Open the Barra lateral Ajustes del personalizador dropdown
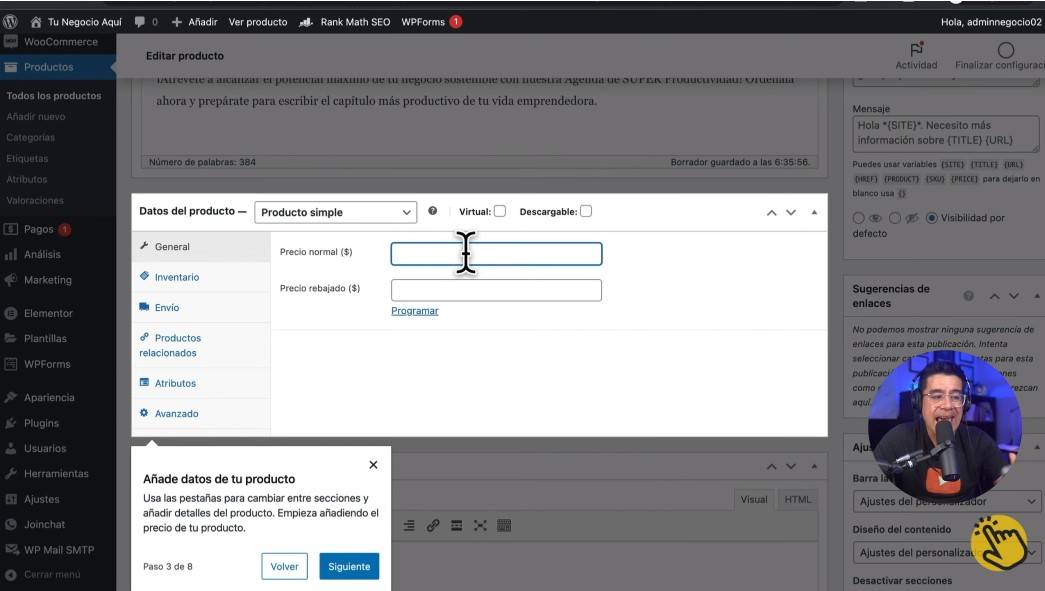This screenshot has width=1045, height=591. tap(946, 501)
